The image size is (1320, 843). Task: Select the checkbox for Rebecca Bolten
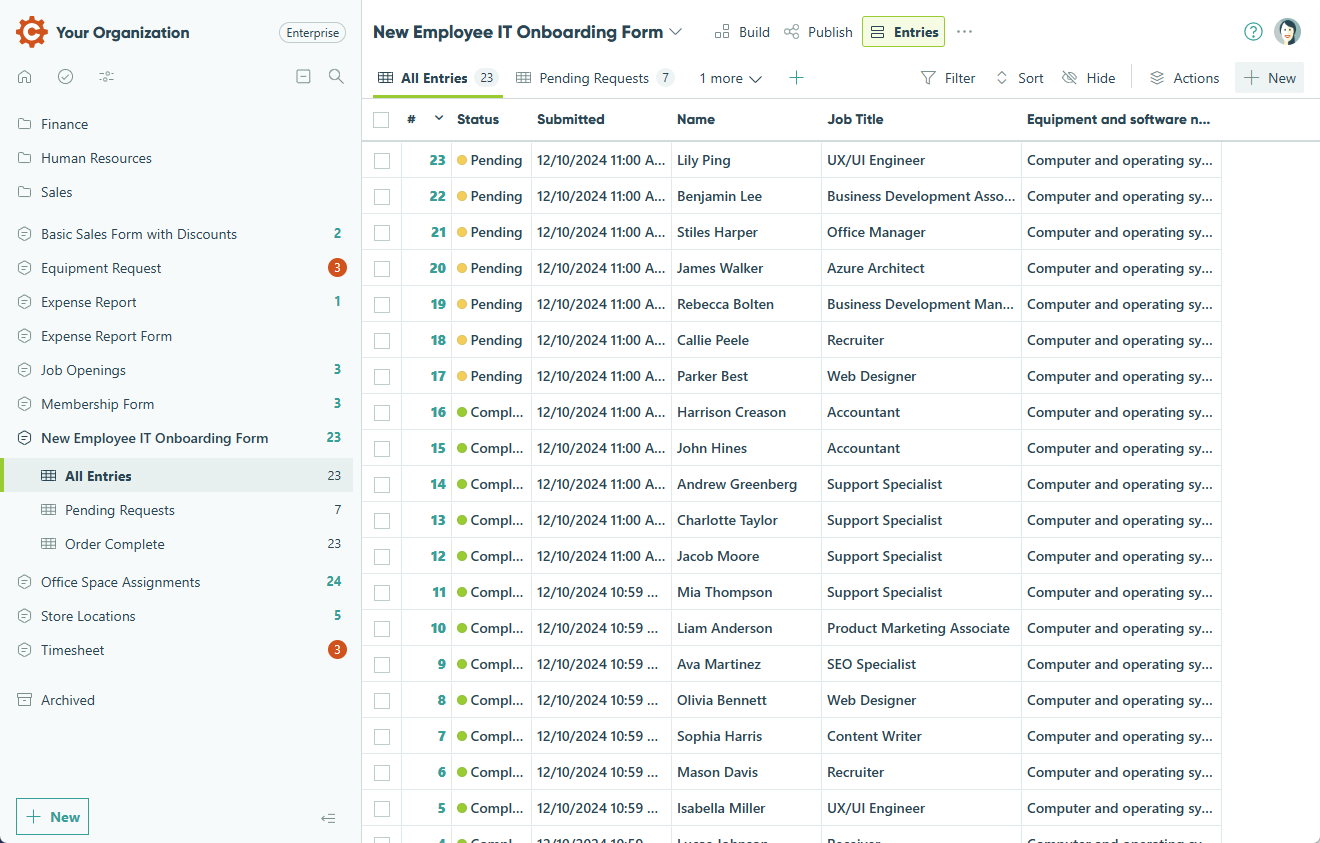(x=382, y=305)
